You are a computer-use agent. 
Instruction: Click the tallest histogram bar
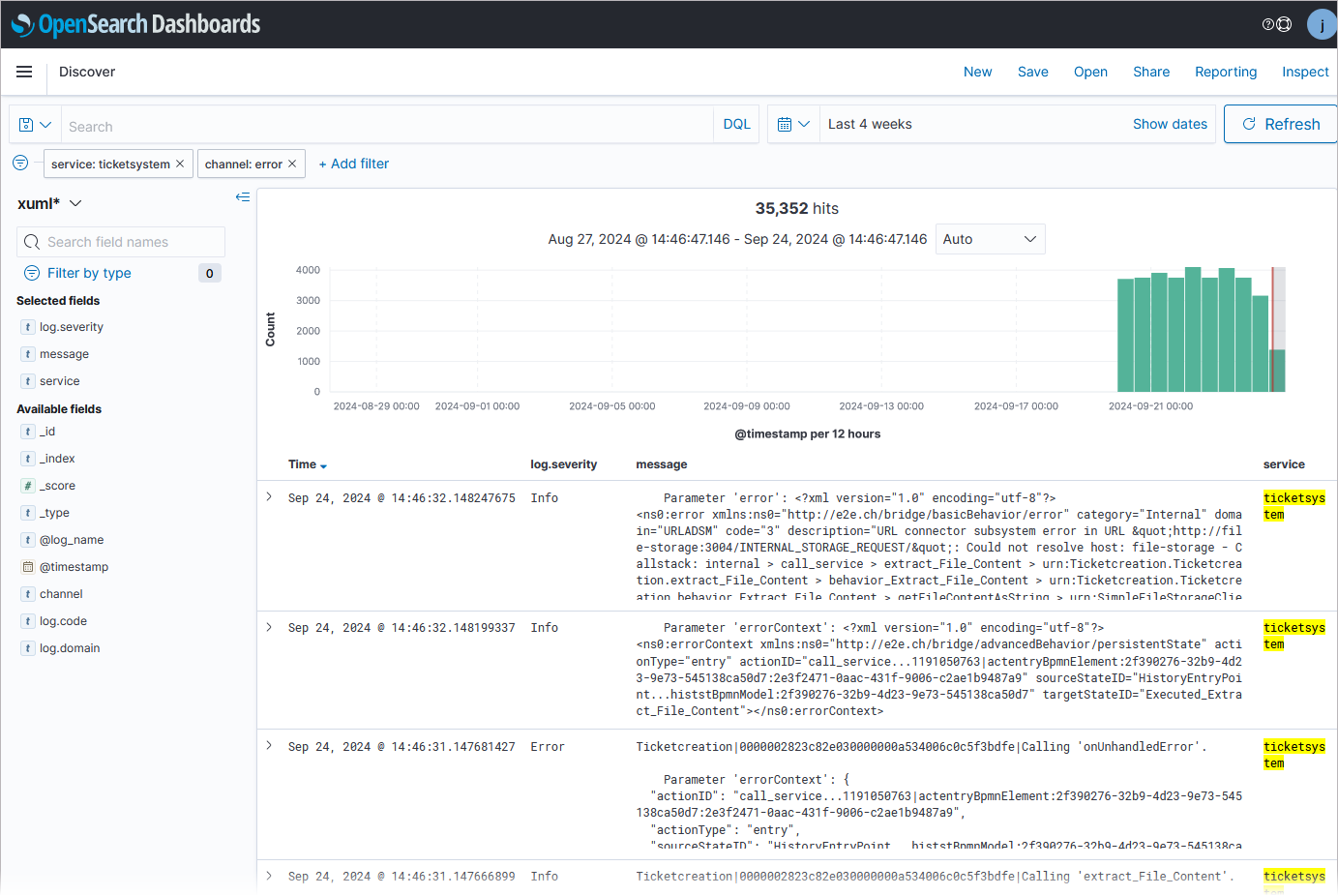(1193, 329)
